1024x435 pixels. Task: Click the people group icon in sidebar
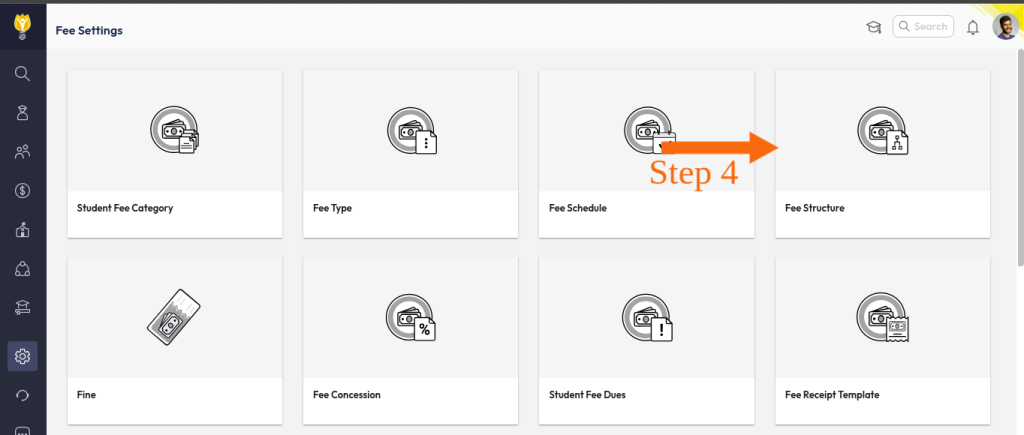(22, 152)
